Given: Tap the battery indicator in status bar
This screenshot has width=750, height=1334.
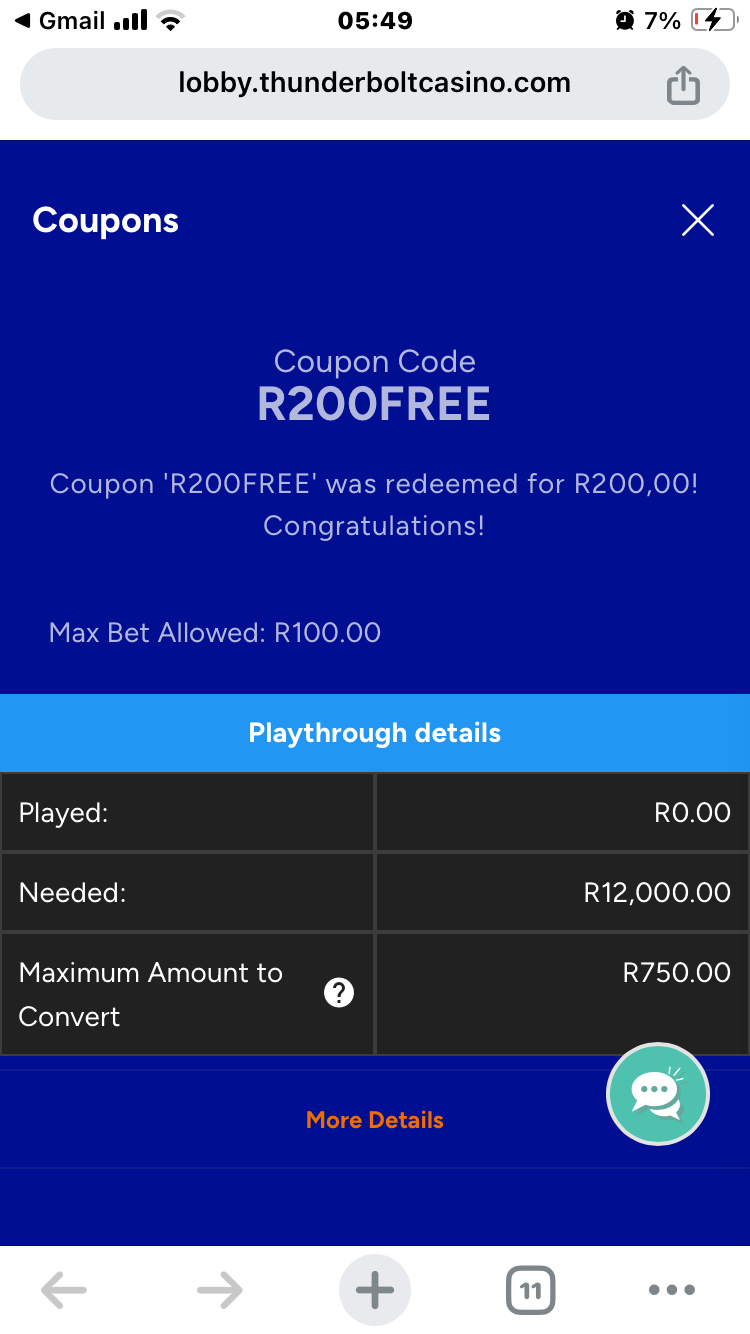Looking at the screenshot, I should click(712, 20).
